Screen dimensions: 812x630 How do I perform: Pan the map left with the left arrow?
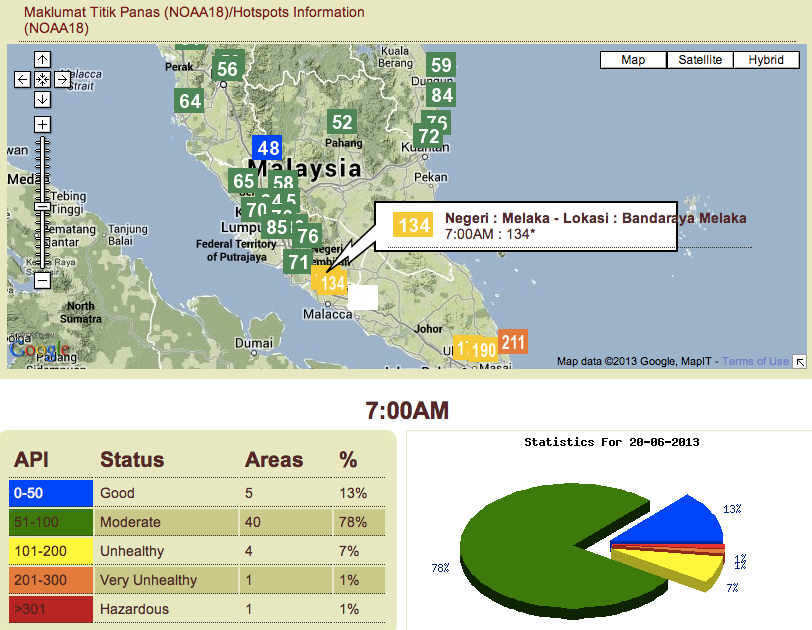click(22, 79)
